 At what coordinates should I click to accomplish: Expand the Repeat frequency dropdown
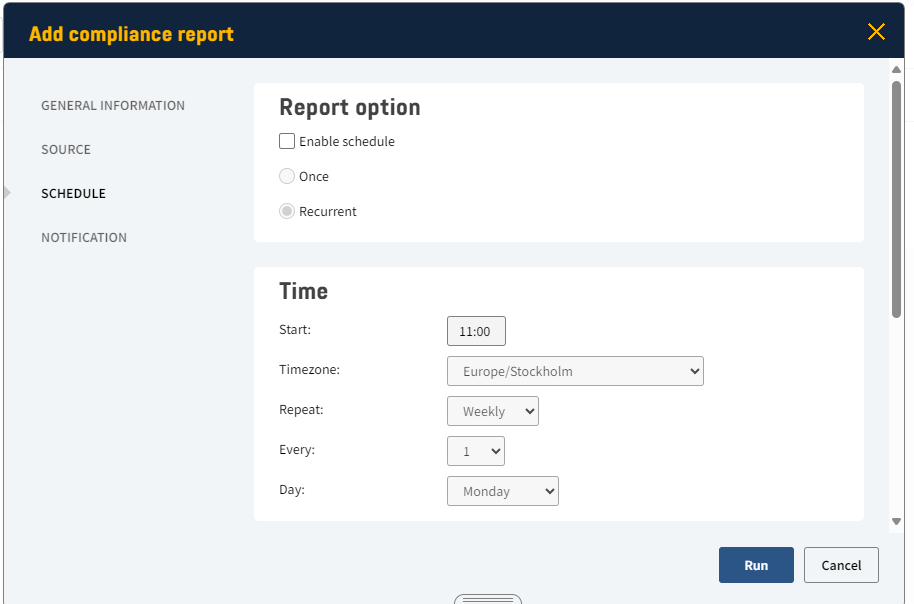[492, 411]
